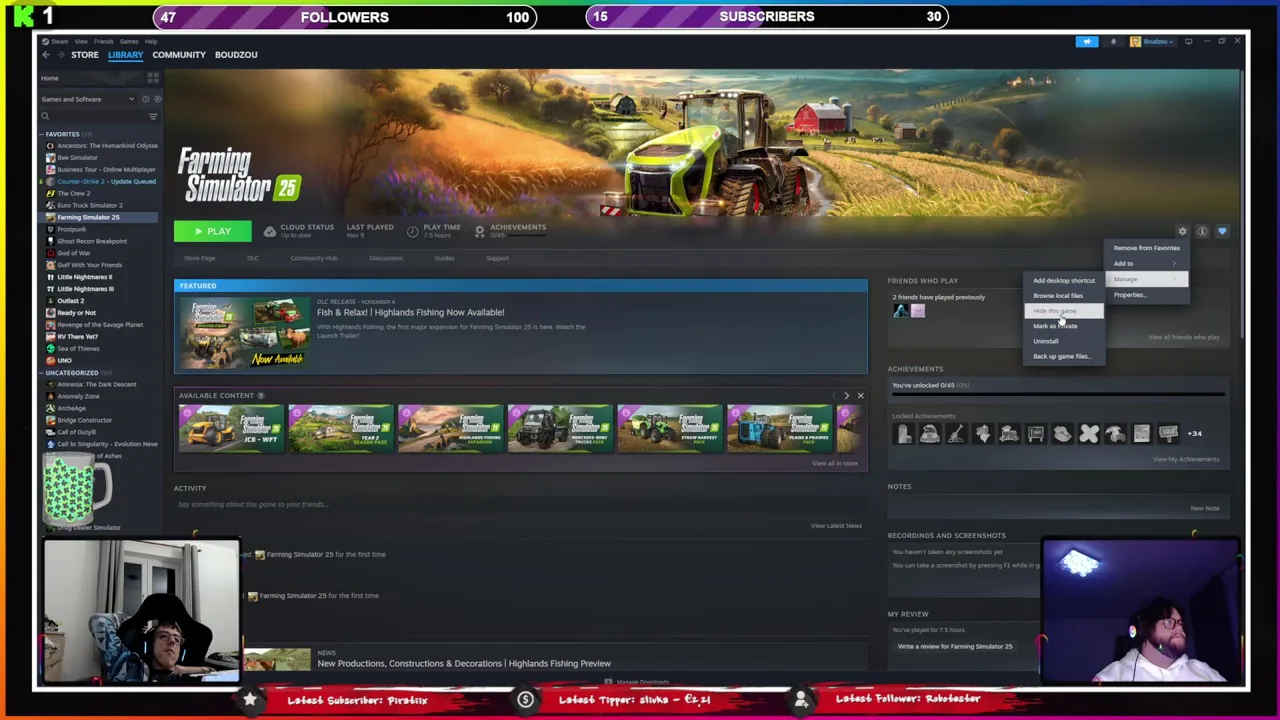This screenshot has width=1280, height=720.
Task: Select Sea of Thieves in library list
Action: [78, 348]
